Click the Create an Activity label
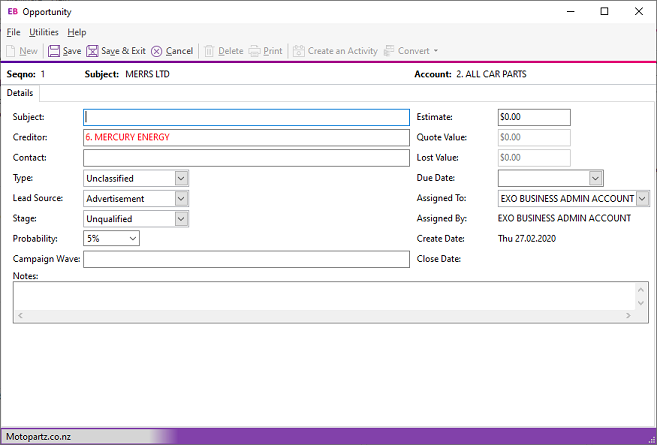 pyautogui.click(x=343, y=51)
